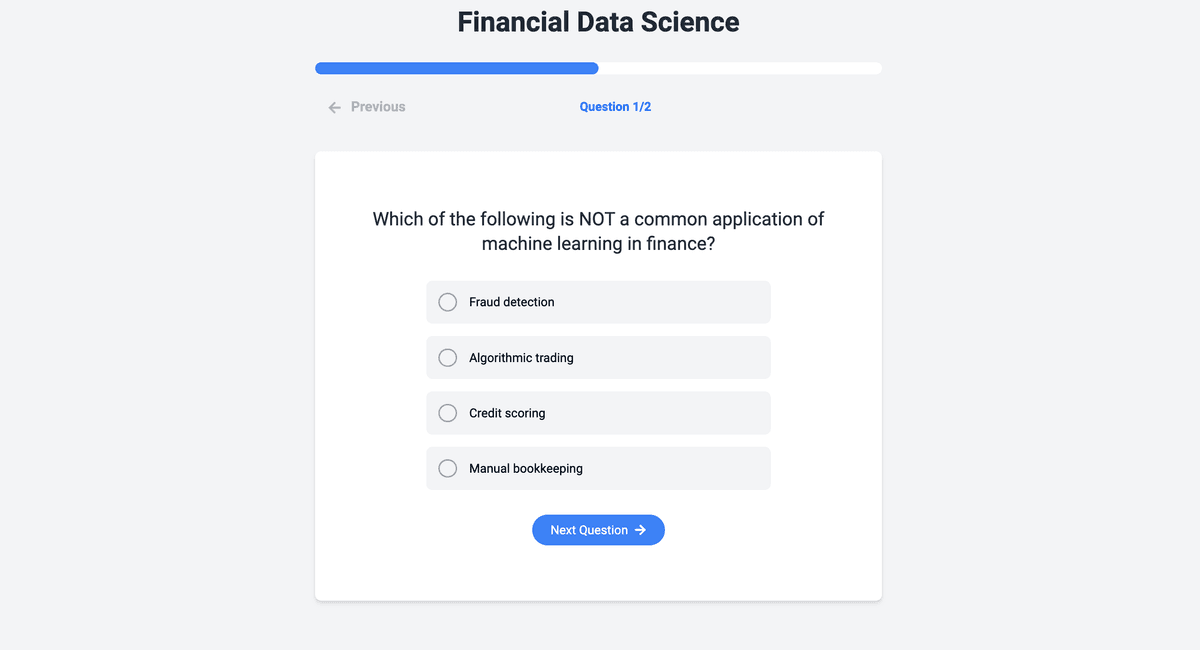Click the unfilled portion of the progress bar
The image size is (1200, 650).
point(740,67)
